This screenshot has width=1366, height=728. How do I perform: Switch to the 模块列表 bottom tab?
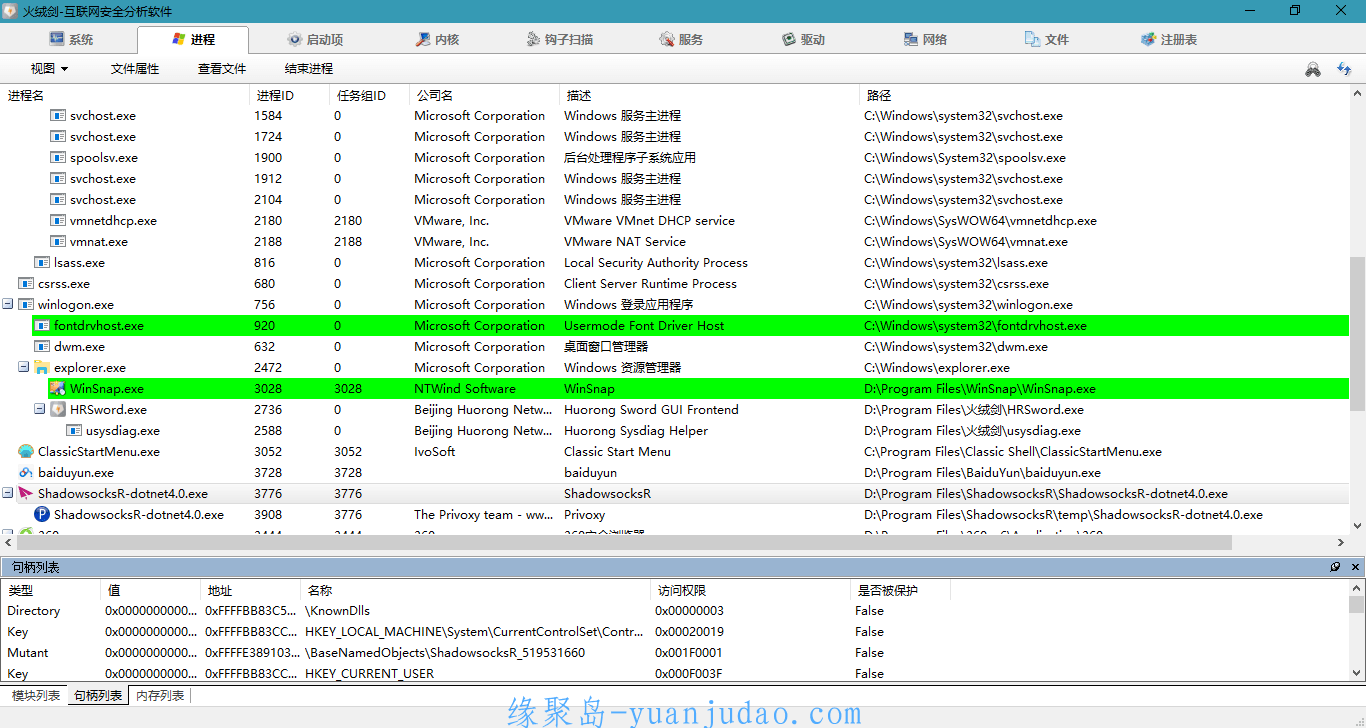[36, 695]
